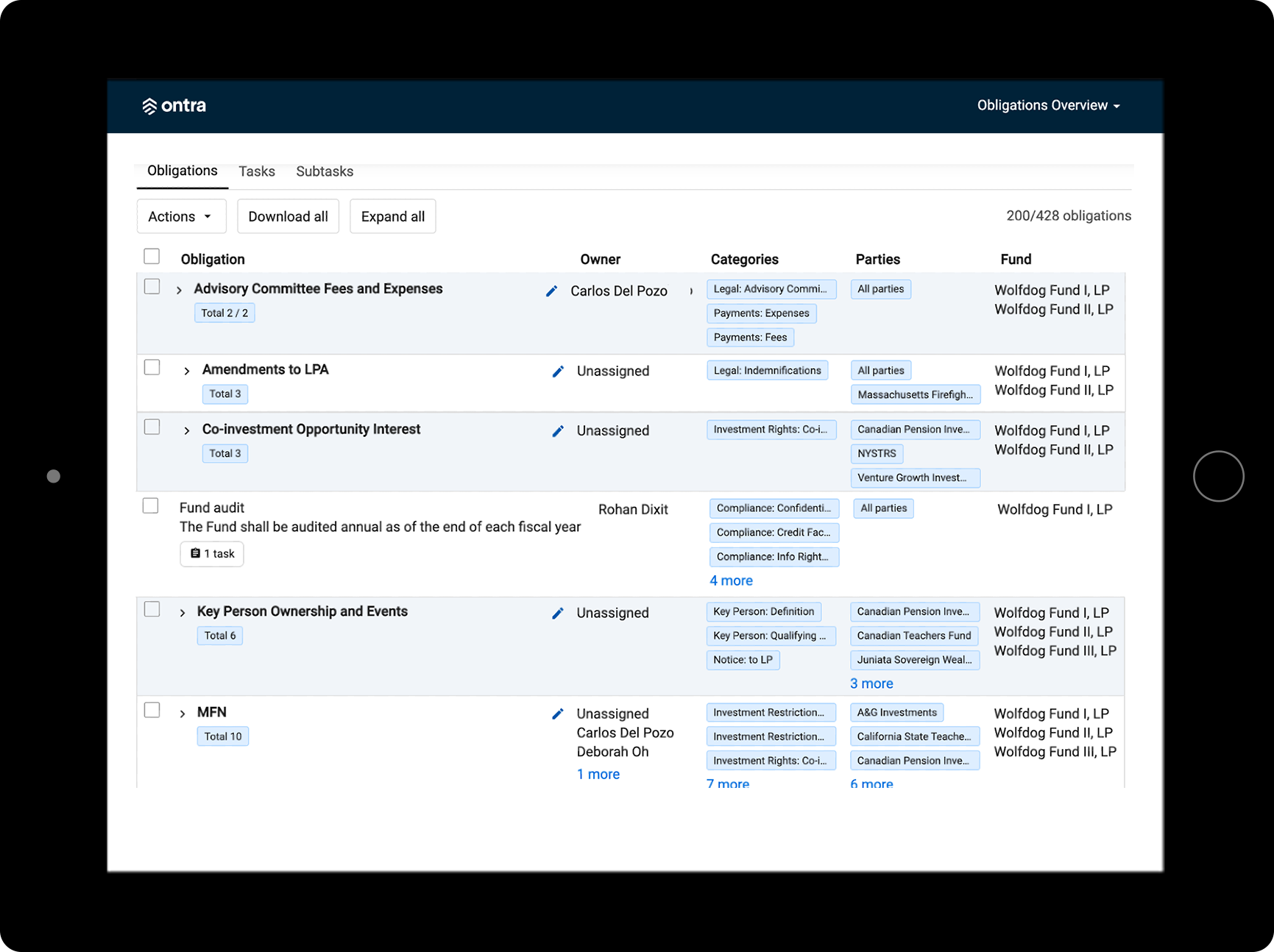
Task: Click the Massachusetts Firefigh... party tag
Action: (x=916, y=395)
